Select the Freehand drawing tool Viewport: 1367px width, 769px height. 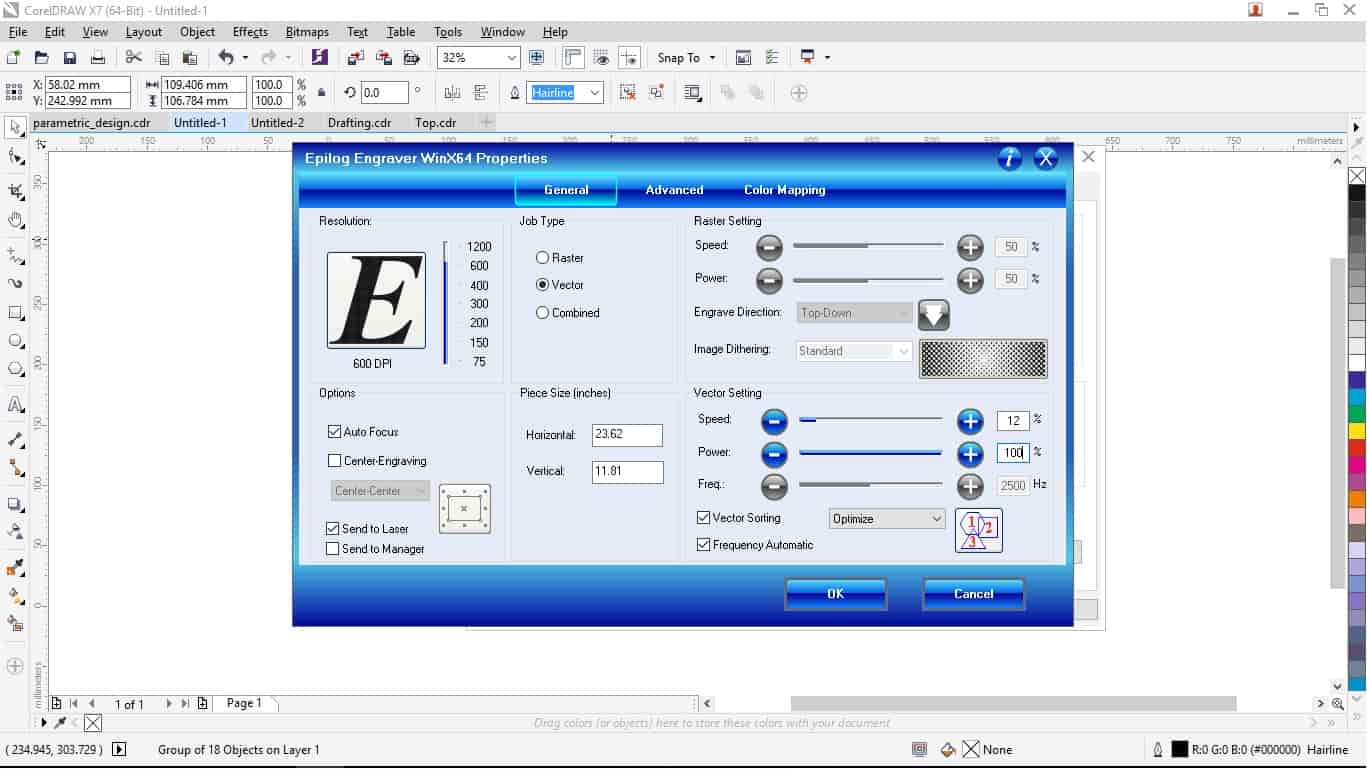point(15,256)
